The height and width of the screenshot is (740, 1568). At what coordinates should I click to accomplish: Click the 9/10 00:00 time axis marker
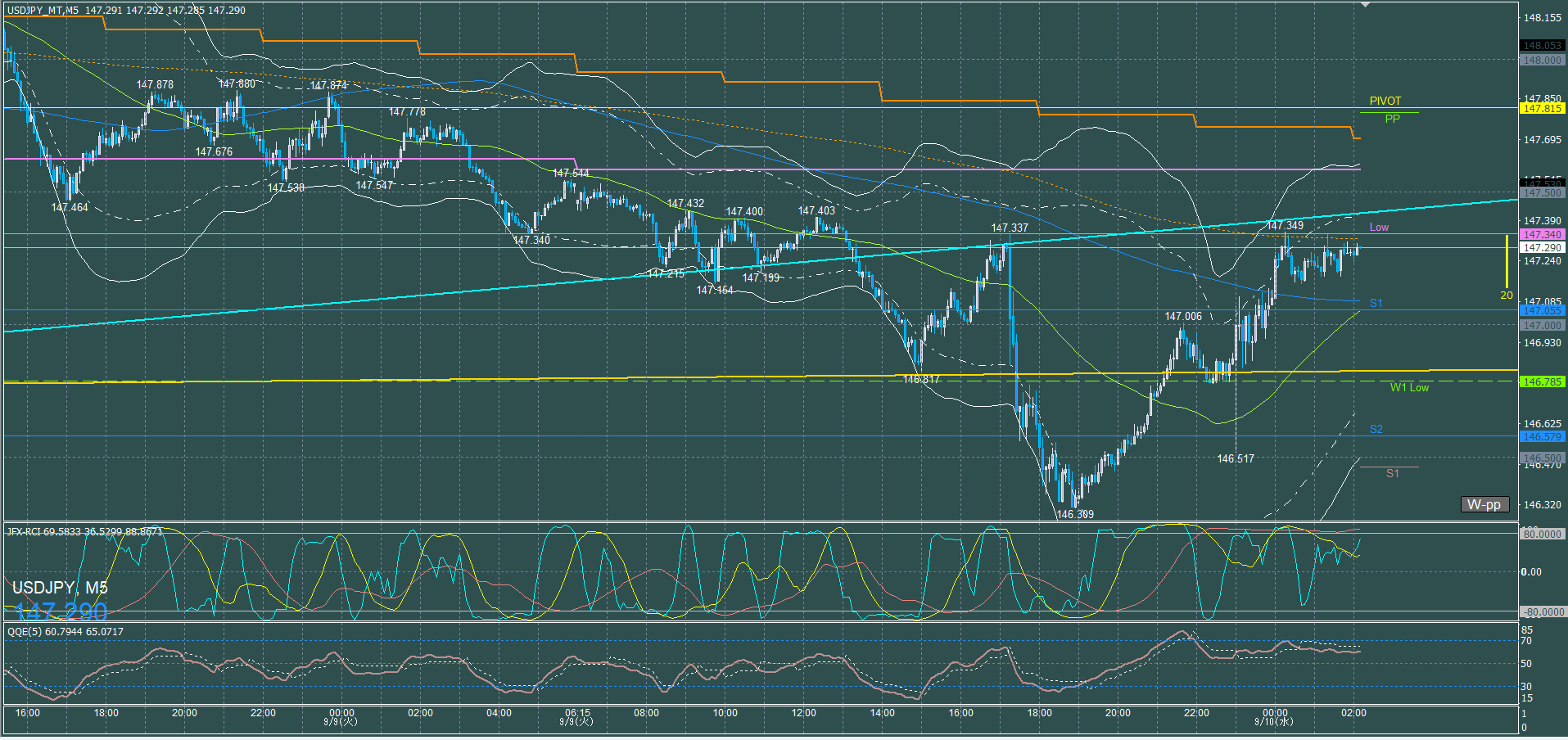(1274, 717)
